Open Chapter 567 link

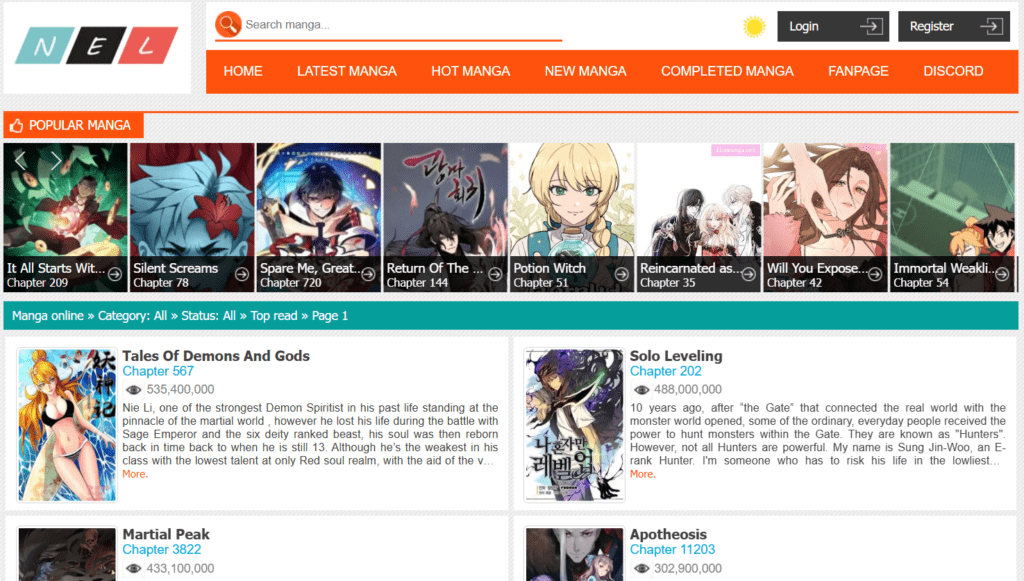pyautogui.click(x=158, y=371)
